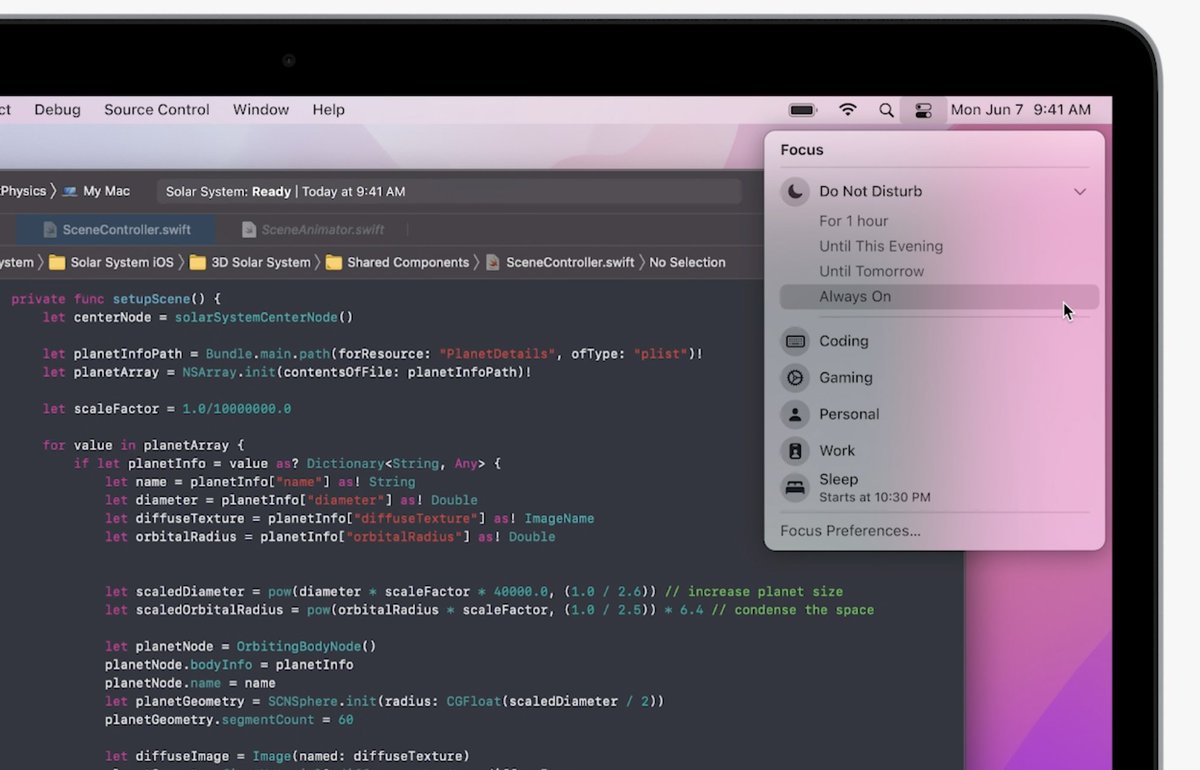
Task: Click OrbitingBodyNode() in code
Action: tap(306, 646)
